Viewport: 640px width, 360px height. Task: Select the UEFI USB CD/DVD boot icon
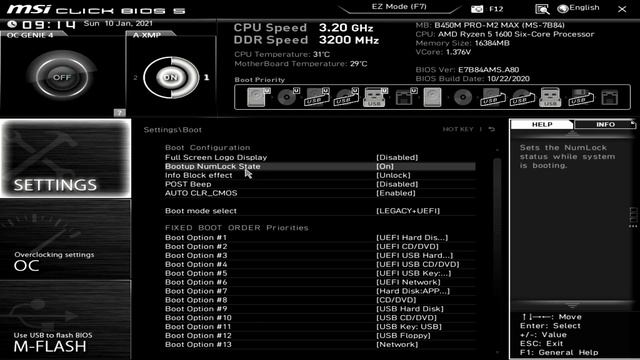(x=346, y=97)
